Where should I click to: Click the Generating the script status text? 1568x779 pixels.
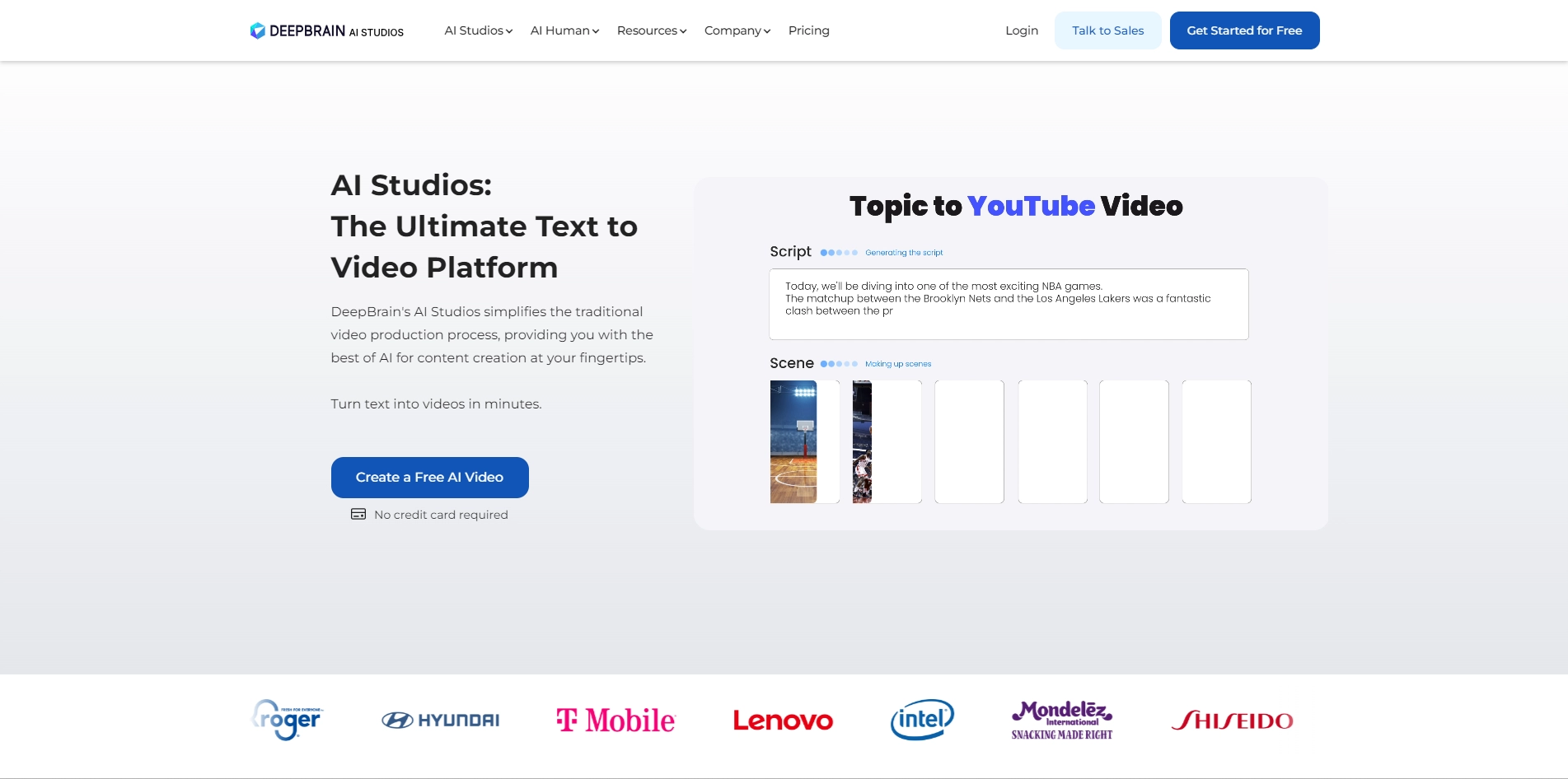click(x=904, y=253)
